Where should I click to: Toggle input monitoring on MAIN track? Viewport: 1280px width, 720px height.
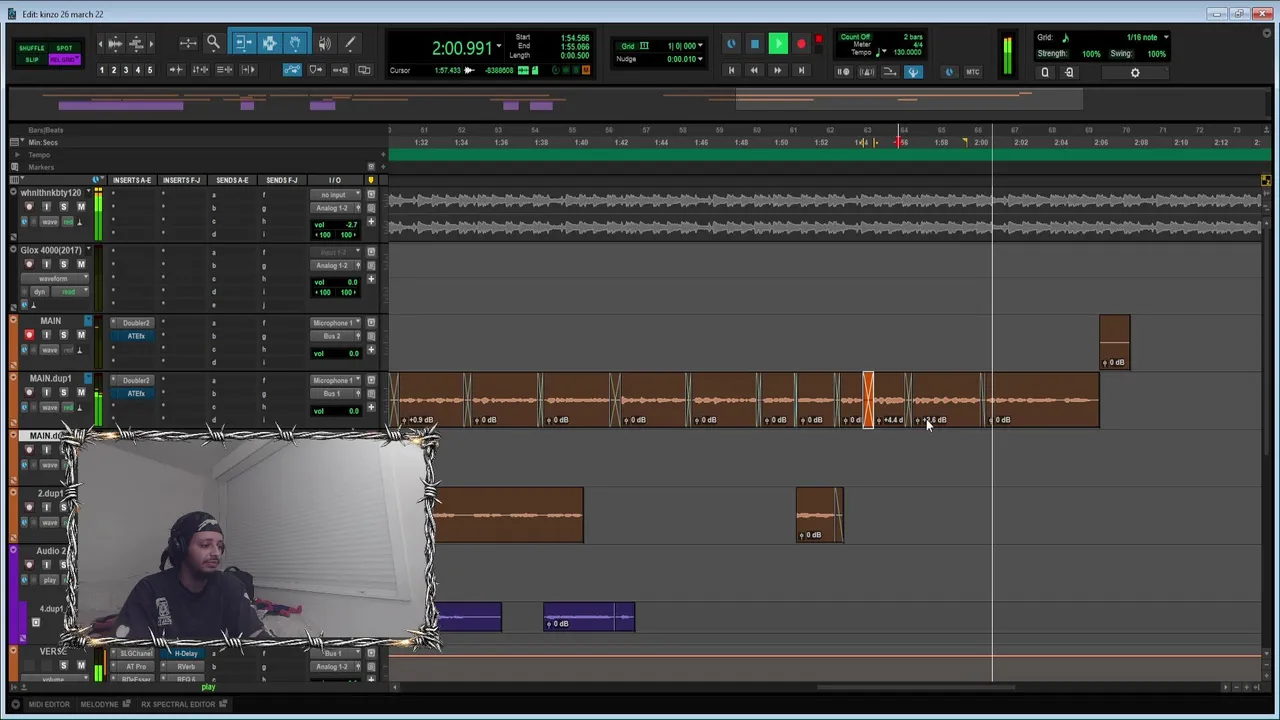[46, 335]
